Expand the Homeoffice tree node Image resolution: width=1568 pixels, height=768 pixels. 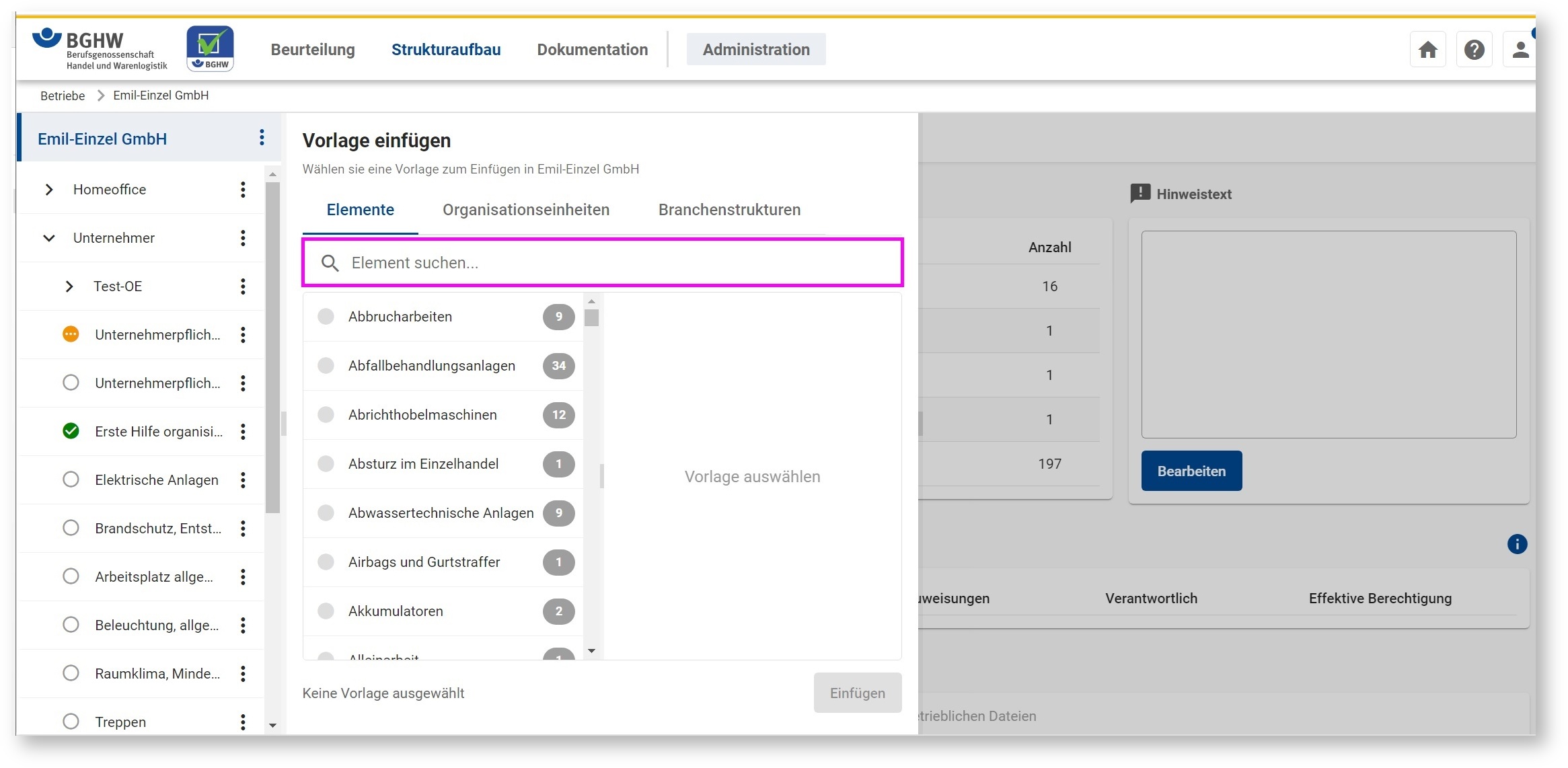(x=49, y=190)
